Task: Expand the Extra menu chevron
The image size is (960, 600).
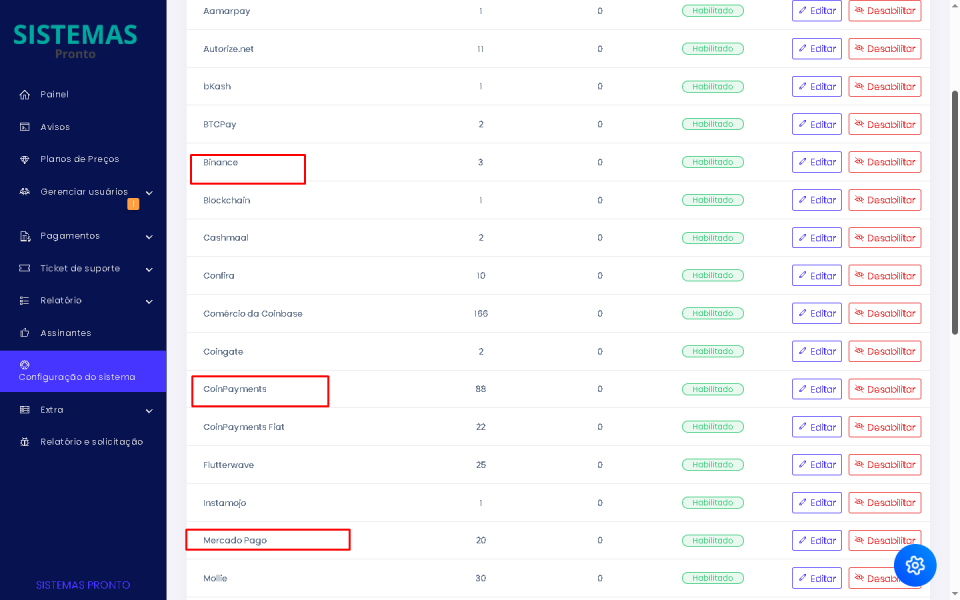Action: 149,410
